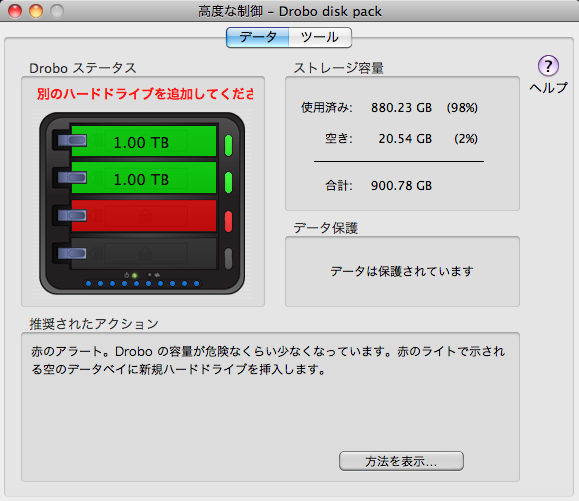Click the green status light of top bay

click(x=228, y=145)
